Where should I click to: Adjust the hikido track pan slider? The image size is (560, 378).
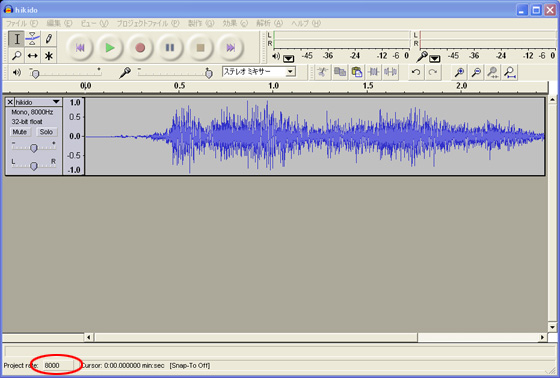[x=34, y=166]
